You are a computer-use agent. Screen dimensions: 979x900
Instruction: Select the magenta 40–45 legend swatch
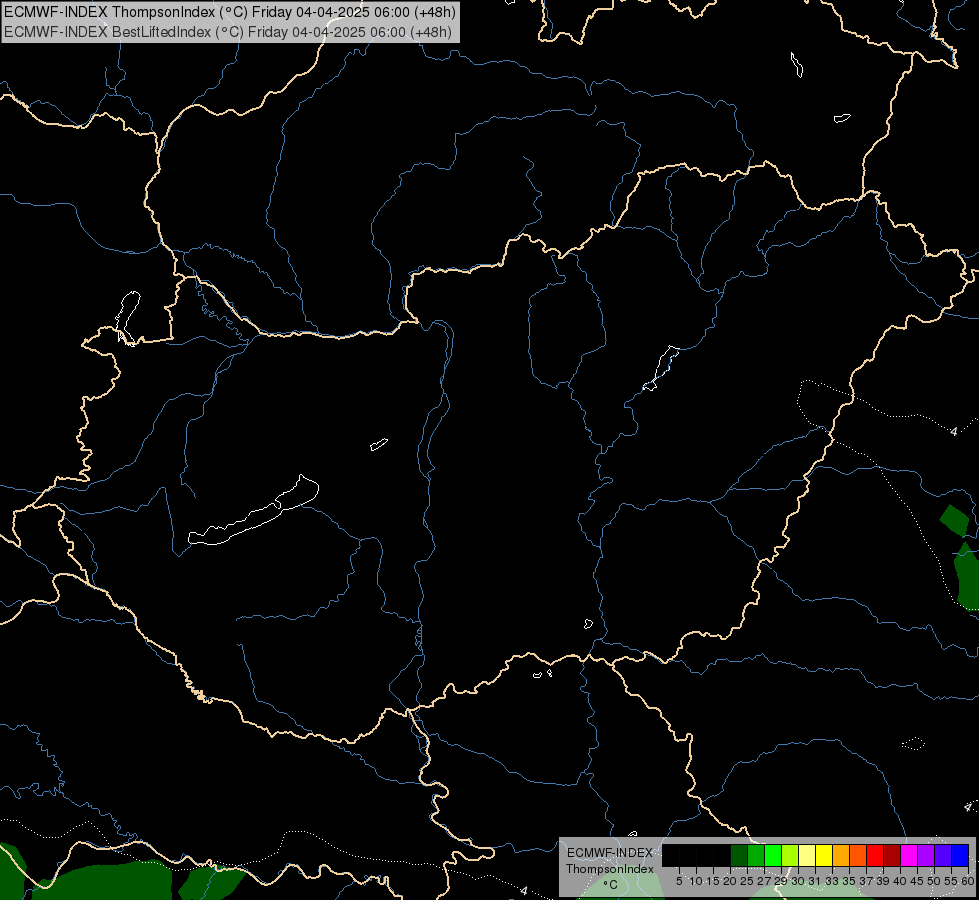[x=910, y=855]
